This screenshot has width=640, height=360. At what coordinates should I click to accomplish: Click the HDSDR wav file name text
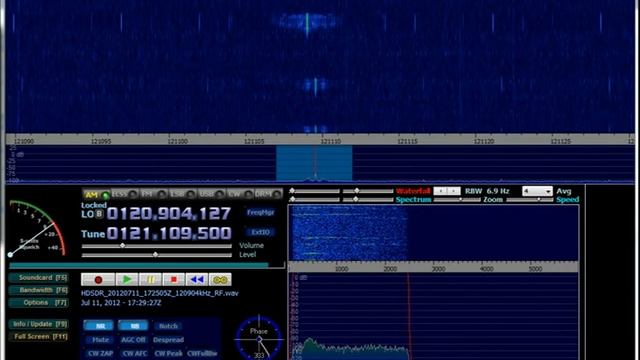coord(160,293)
